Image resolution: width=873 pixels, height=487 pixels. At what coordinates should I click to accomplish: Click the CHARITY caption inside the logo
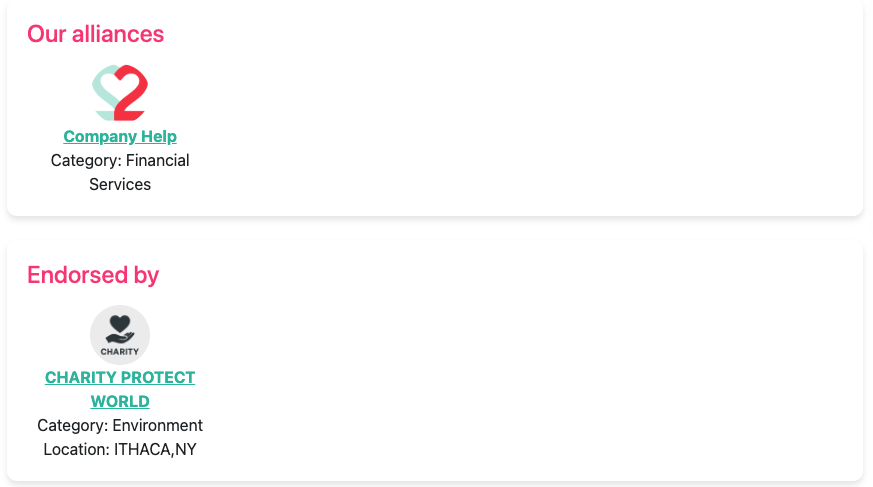point(120,351)
